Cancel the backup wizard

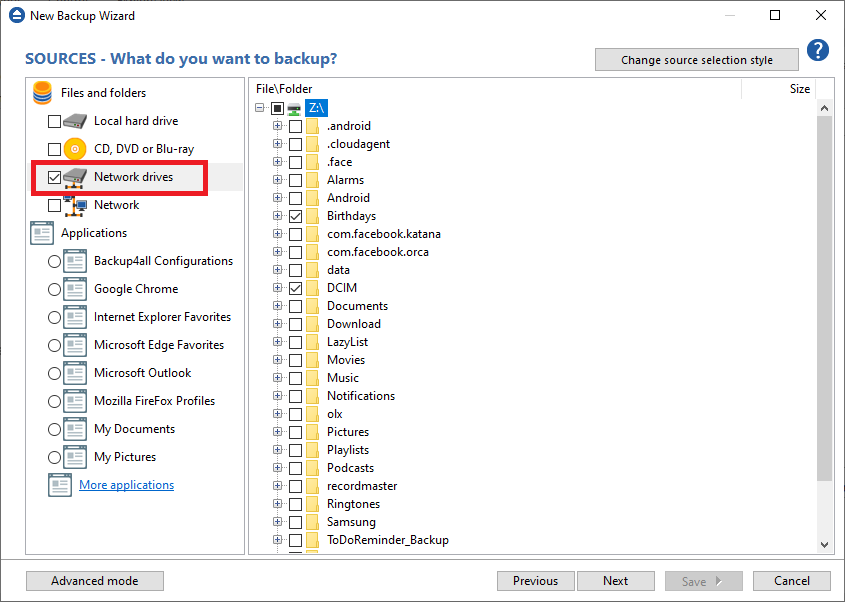click(792, 581)
